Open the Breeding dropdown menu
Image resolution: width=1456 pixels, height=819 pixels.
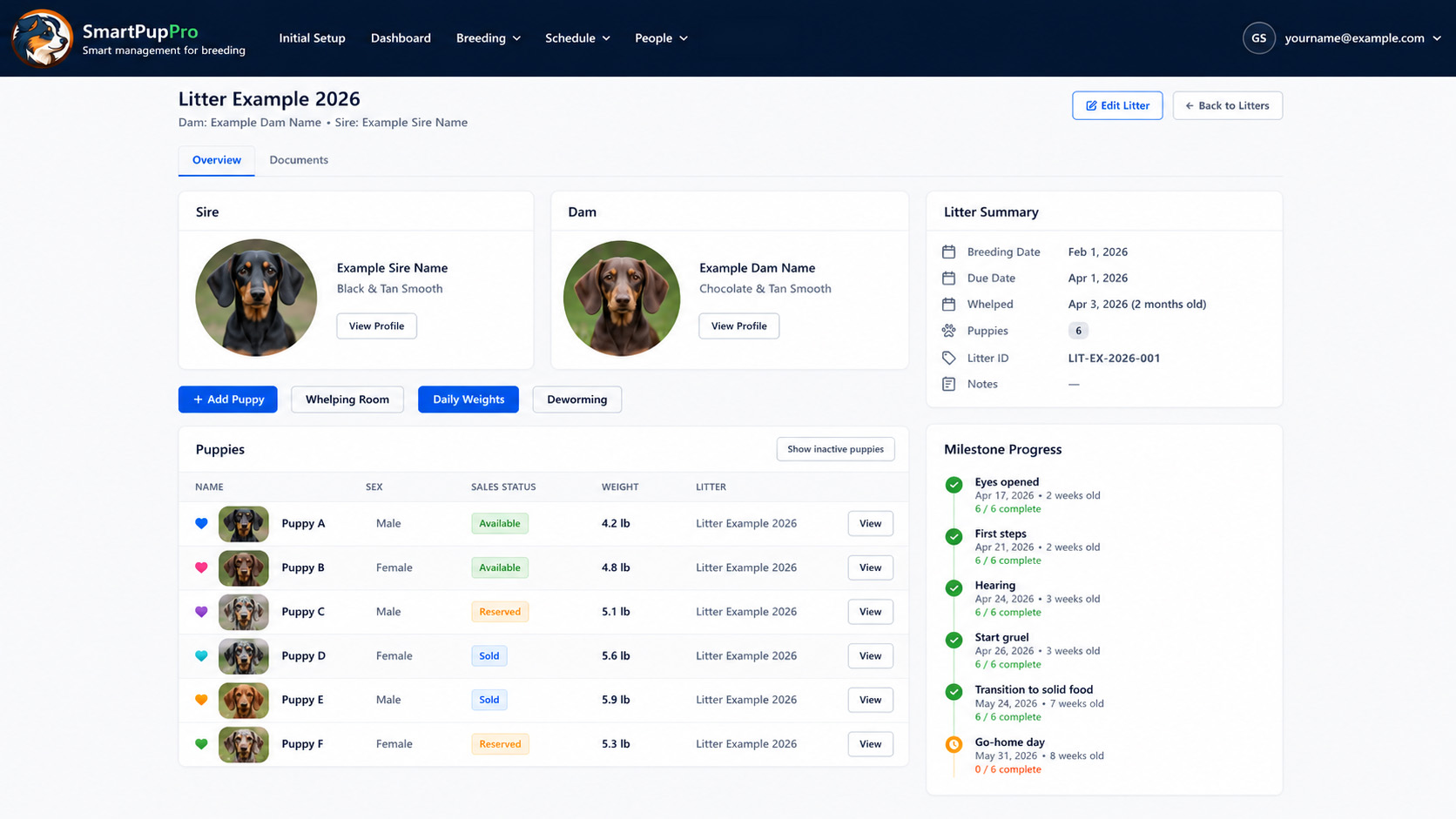[x=489, y=38]
